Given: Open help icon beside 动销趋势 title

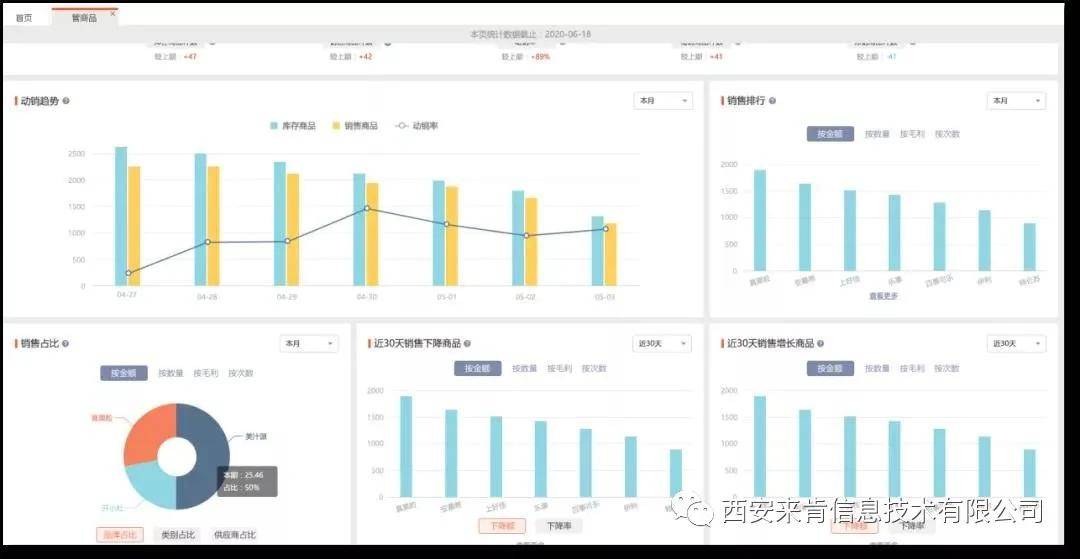Looking at the screenshot, I should click(66, 101).
